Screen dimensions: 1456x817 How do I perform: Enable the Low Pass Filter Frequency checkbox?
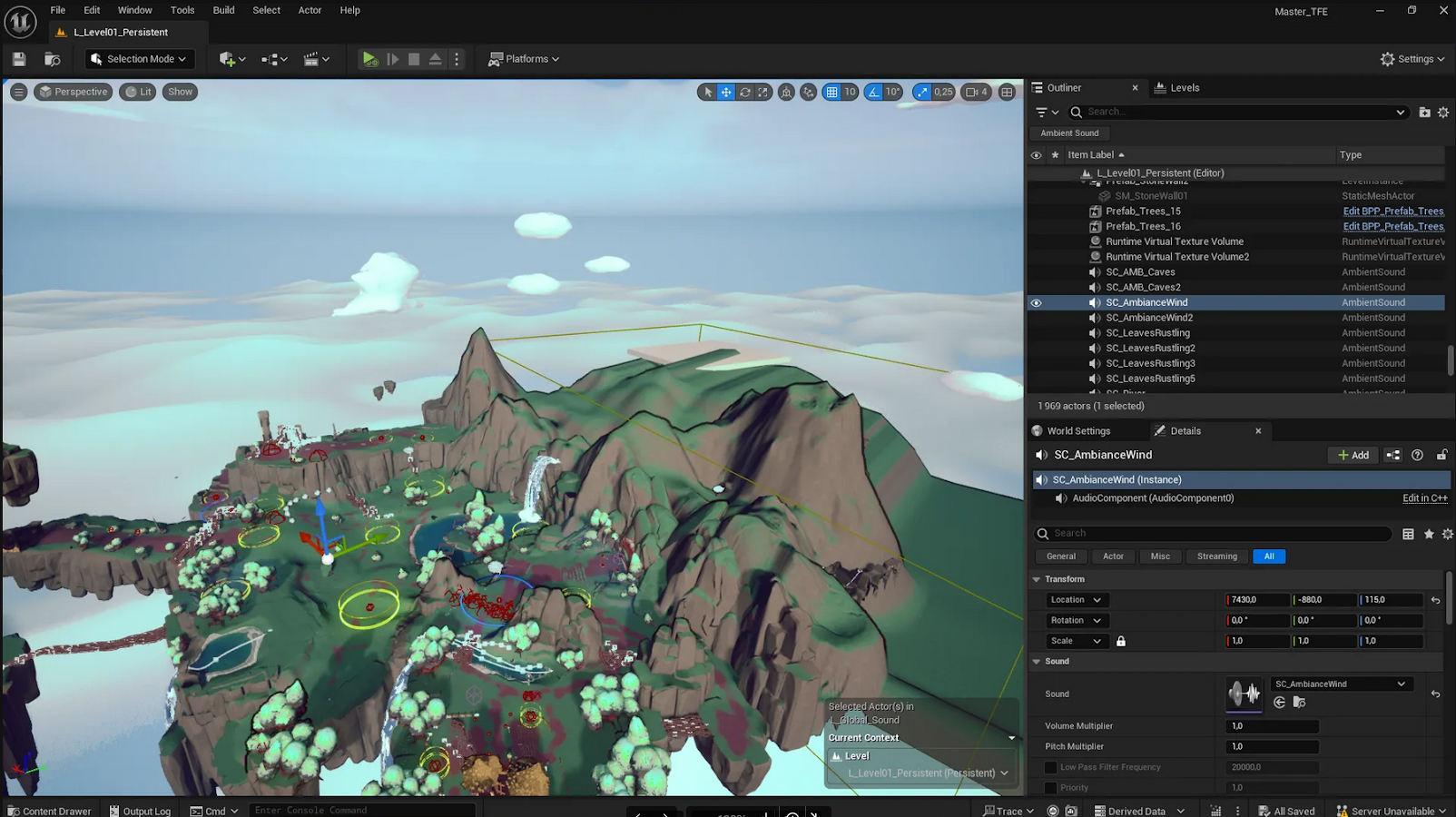1050,767
